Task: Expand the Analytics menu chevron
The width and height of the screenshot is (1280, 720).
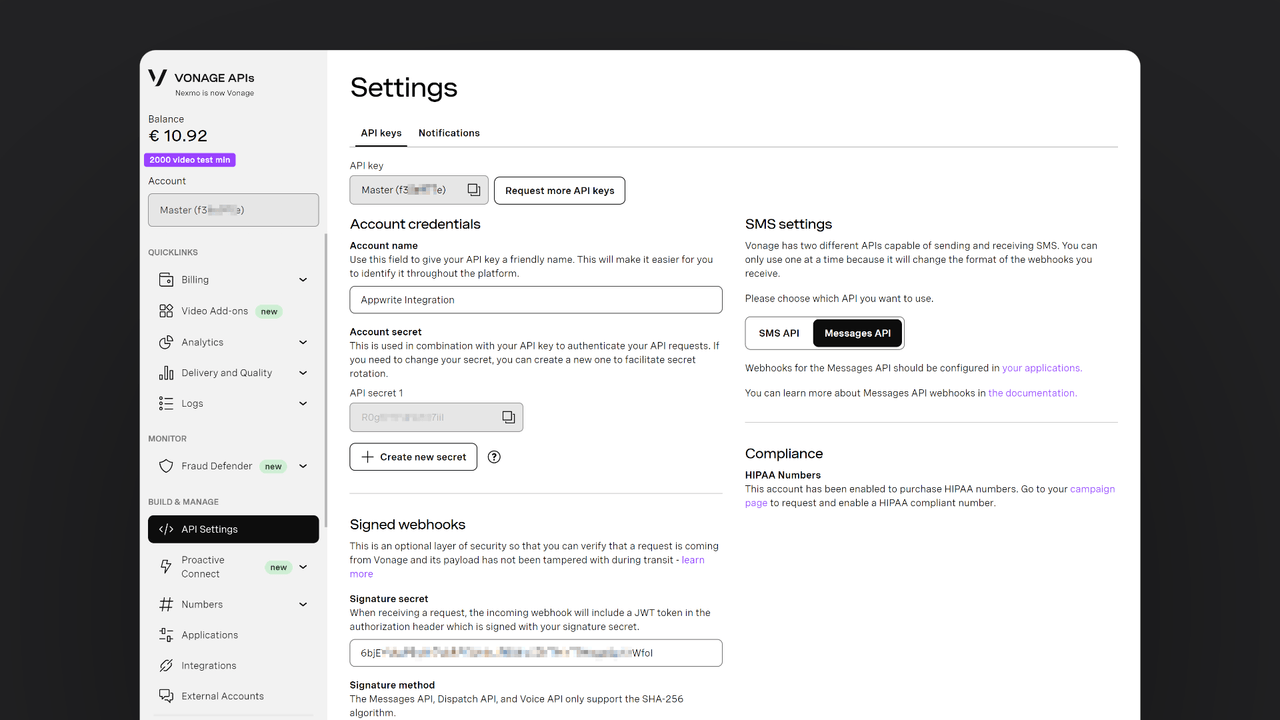Action: [303, 342]
